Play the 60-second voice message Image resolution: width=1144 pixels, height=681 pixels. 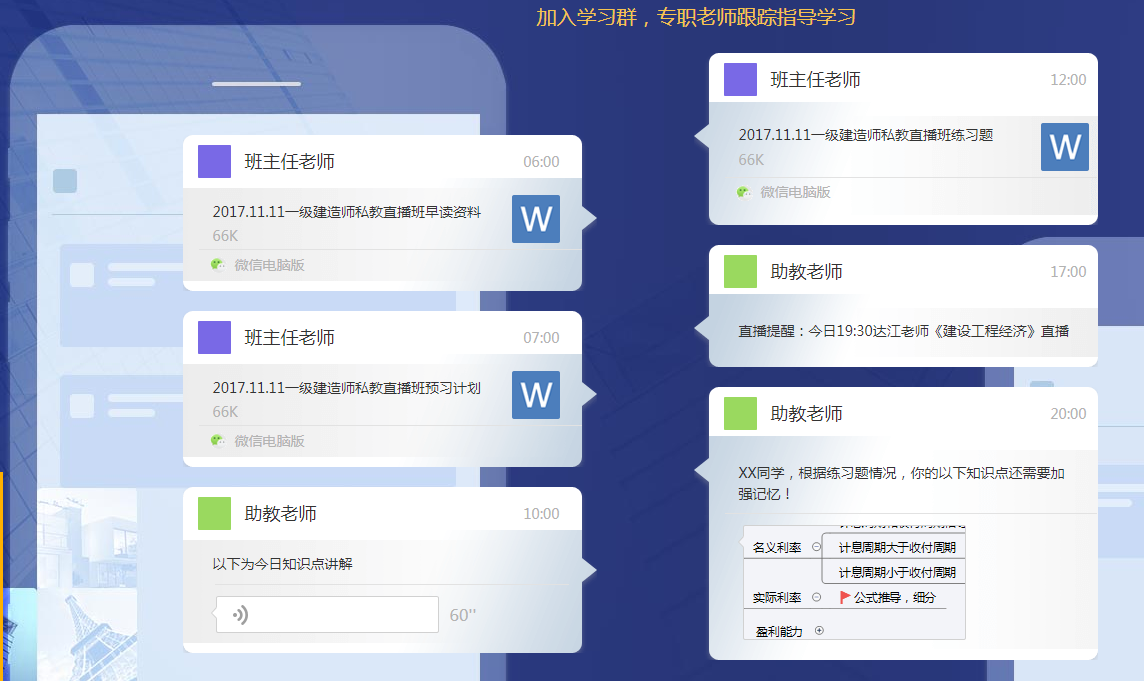tap(327, 614)
